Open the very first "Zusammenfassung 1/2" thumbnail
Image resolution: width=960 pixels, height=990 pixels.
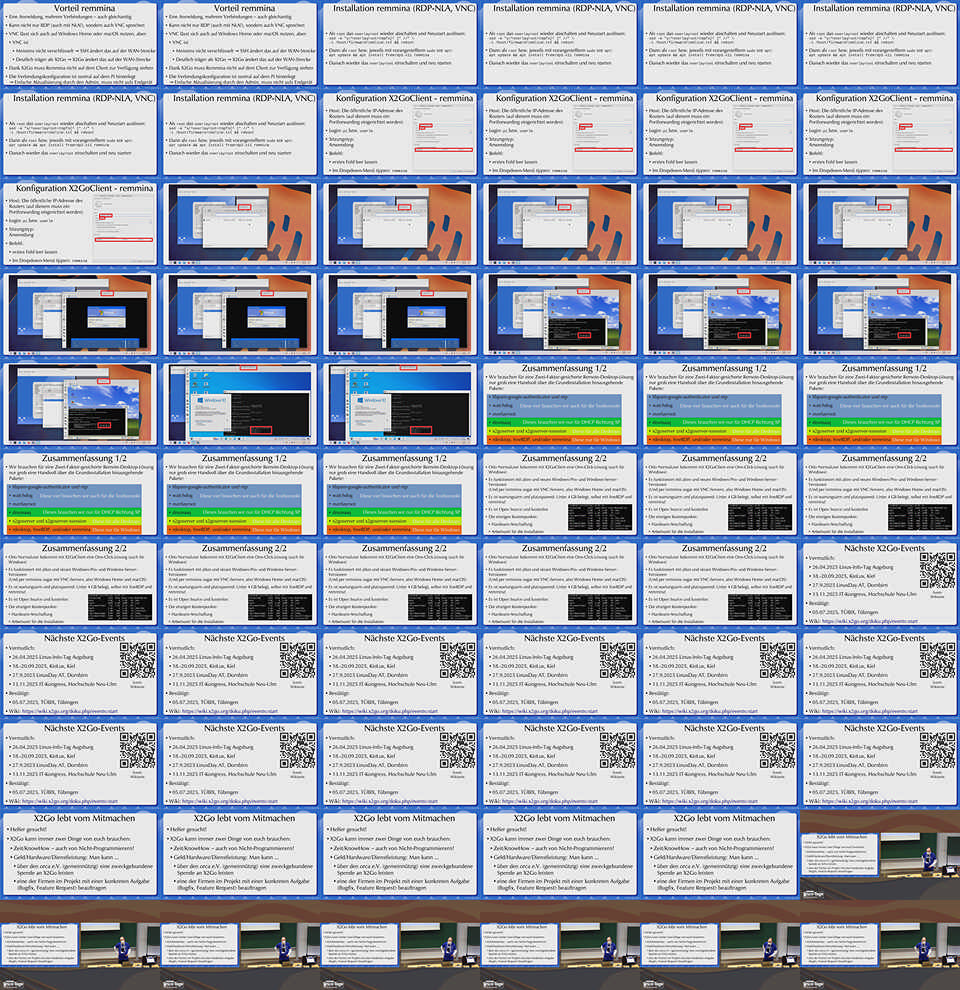(560, 404)
